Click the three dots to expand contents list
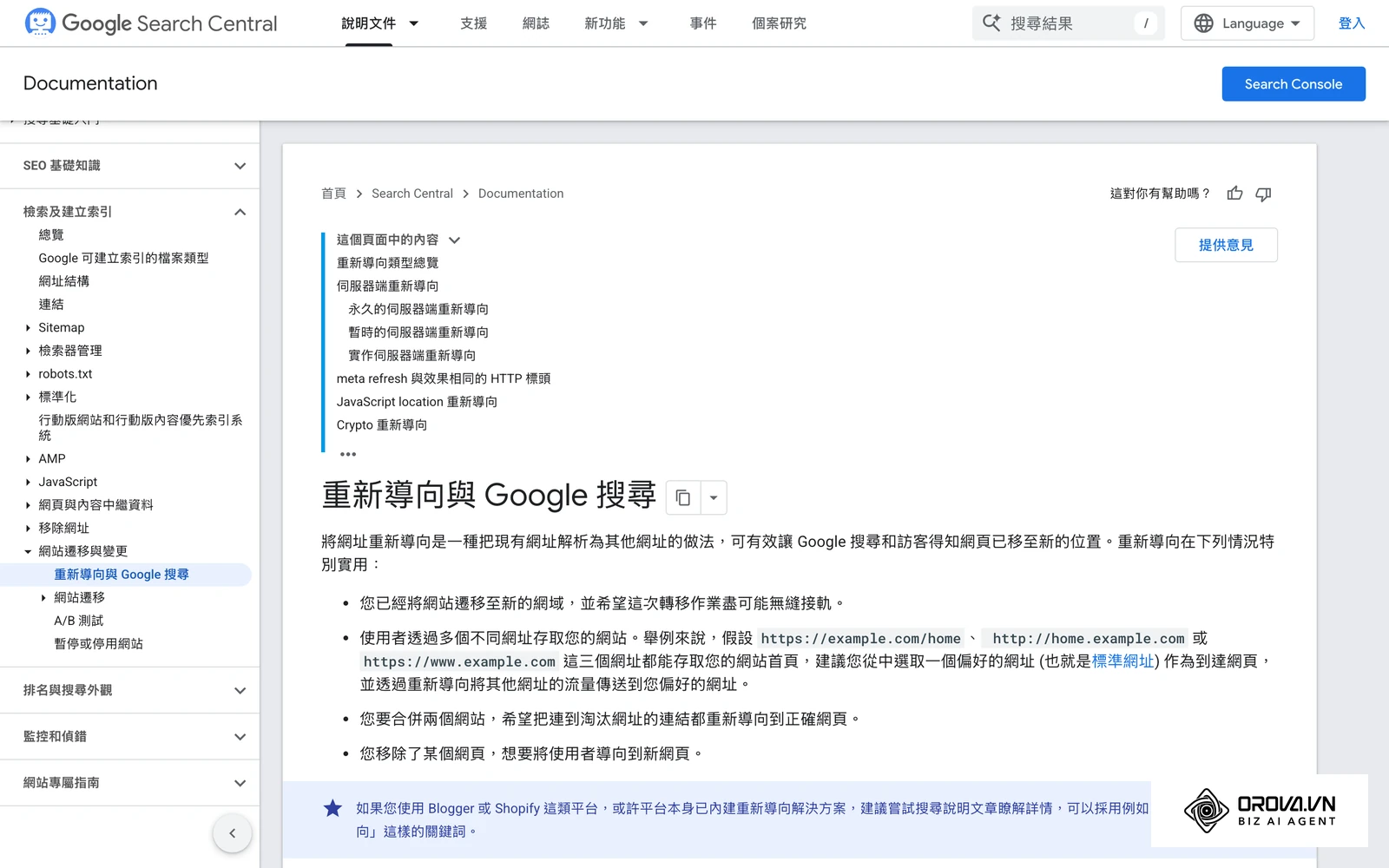The image size is (1389, 868). [x=348, y=454]
